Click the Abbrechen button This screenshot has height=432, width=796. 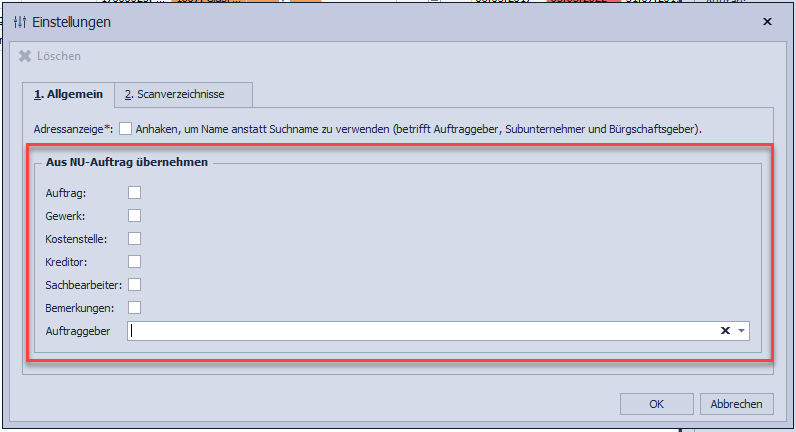(x=736, y=404)
